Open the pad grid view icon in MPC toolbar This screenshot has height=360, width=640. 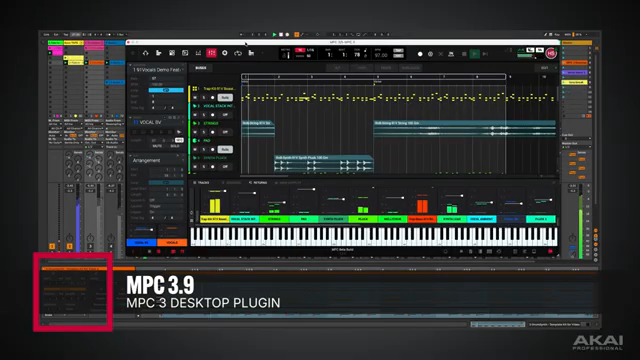pyautogui.click(x=172, y=53)
